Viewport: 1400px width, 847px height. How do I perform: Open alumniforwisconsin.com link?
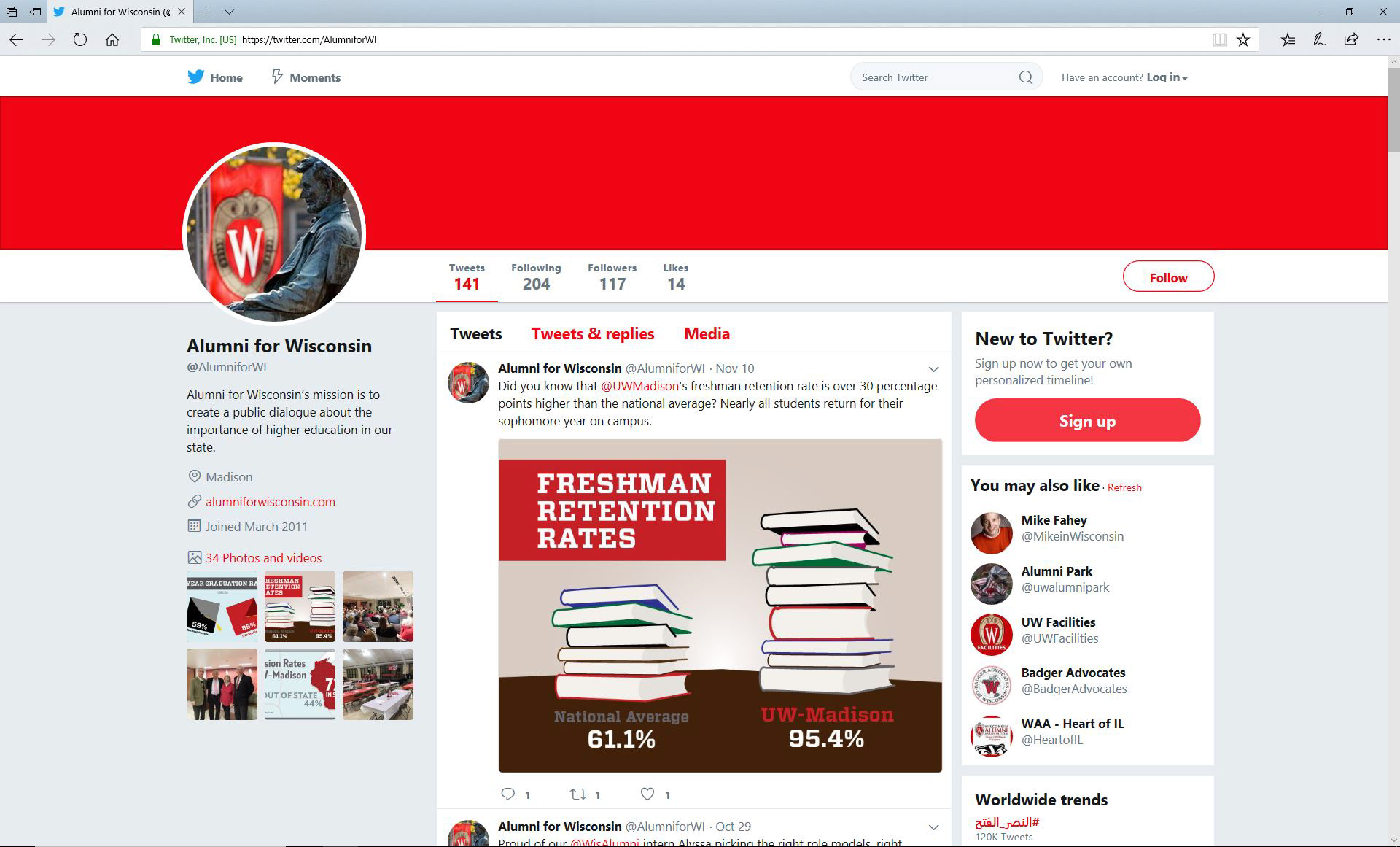pos(271,502)
